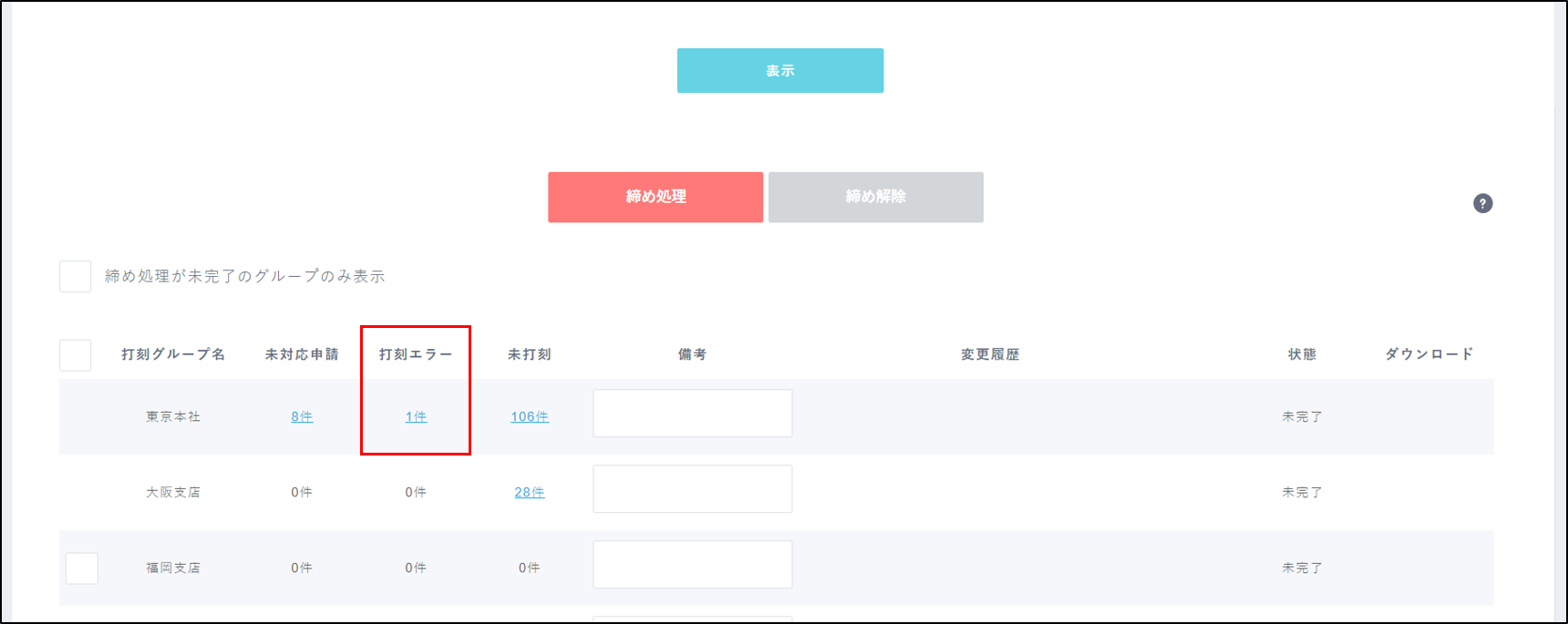Click the 表示 button
This screenshot has width=1568, height=624.
tap(779, 70)
